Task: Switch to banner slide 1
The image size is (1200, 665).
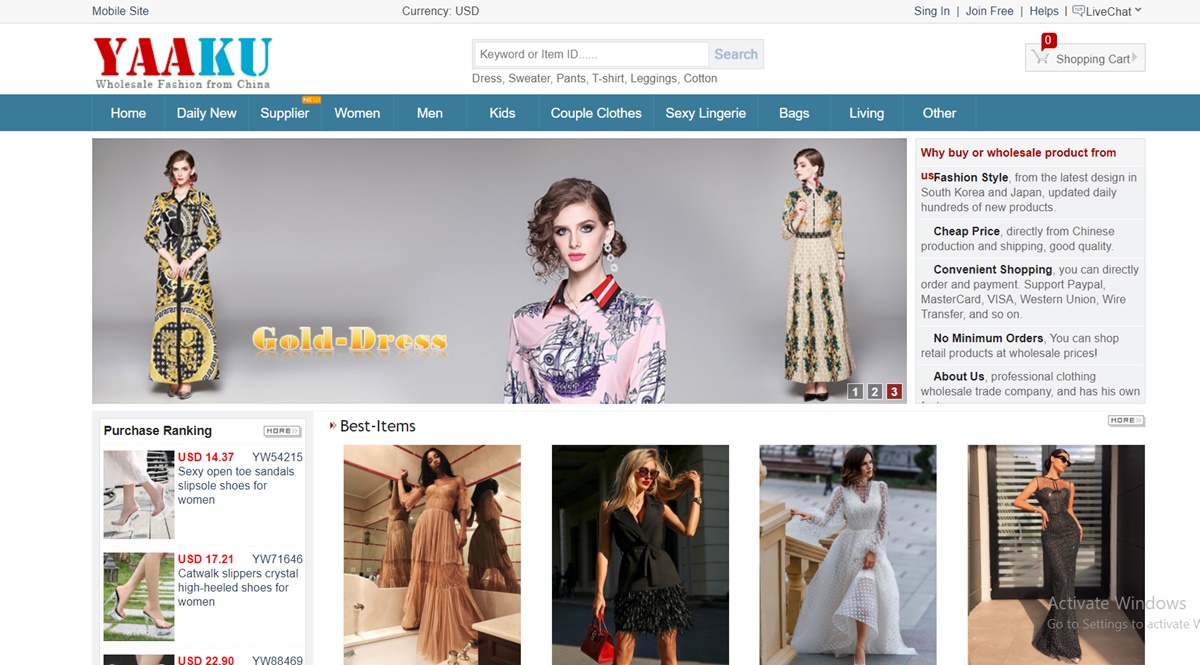Action: click(855, 391)
